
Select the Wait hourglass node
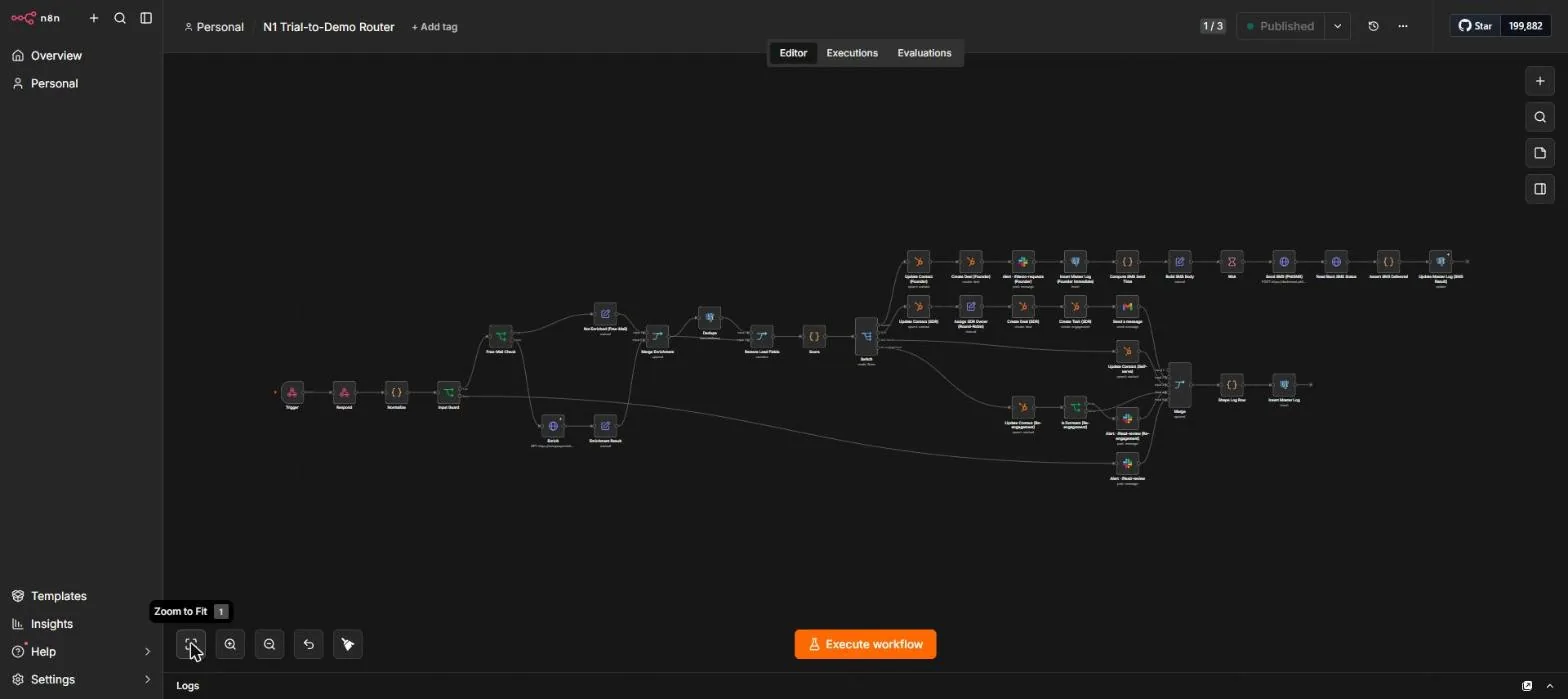[x=1232, y=262]
